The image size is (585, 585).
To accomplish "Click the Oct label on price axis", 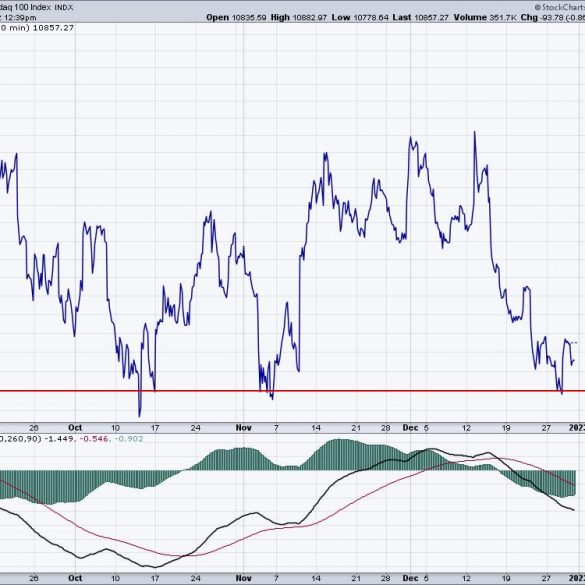I will point(75,428).
